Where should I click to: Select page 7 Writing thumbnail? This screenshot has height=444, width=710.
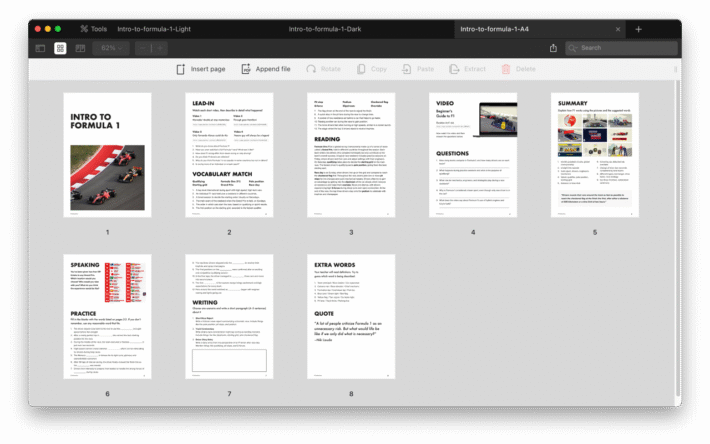click(229, 316)
